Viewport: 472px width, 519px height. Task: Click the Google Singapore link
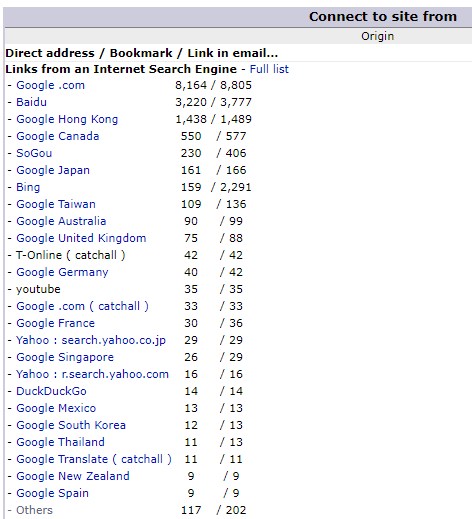point(65,357)
